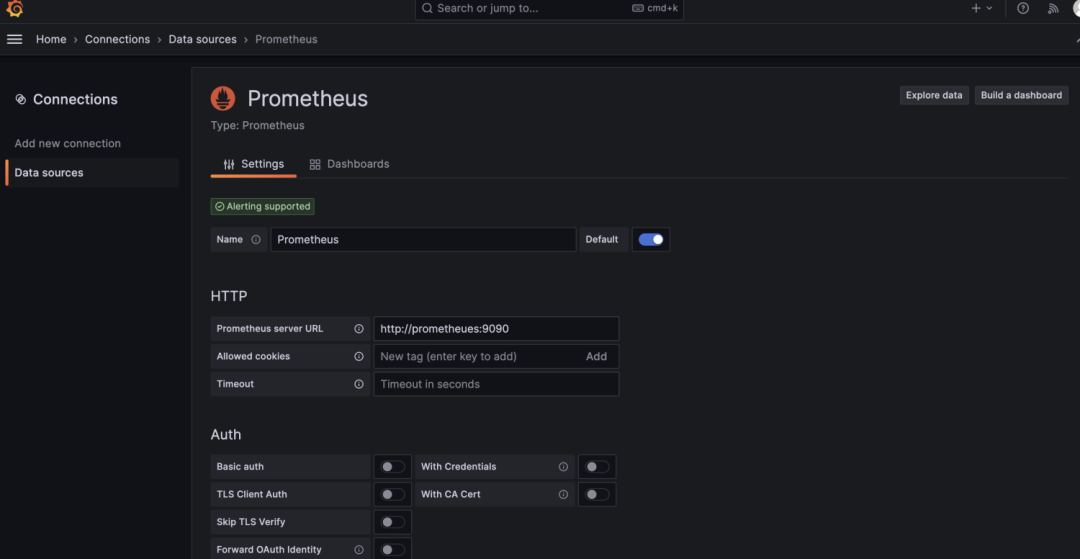Click info icon for Prometheus server URL
This screenshot has height=559, width=1080.
[359, 329]
